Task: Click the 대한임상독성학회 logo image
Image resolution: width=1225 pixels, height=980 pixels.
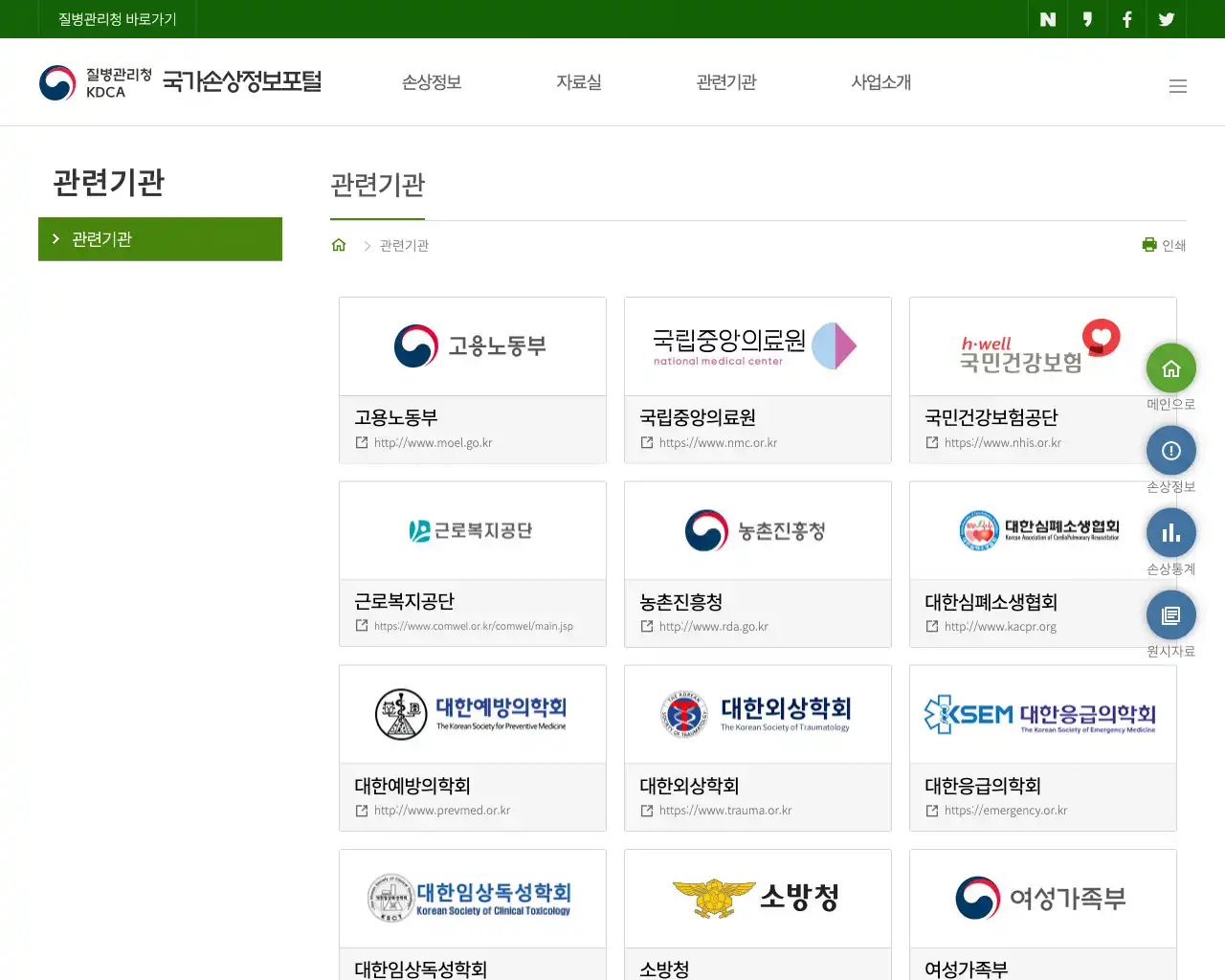Action: (470, 898)
